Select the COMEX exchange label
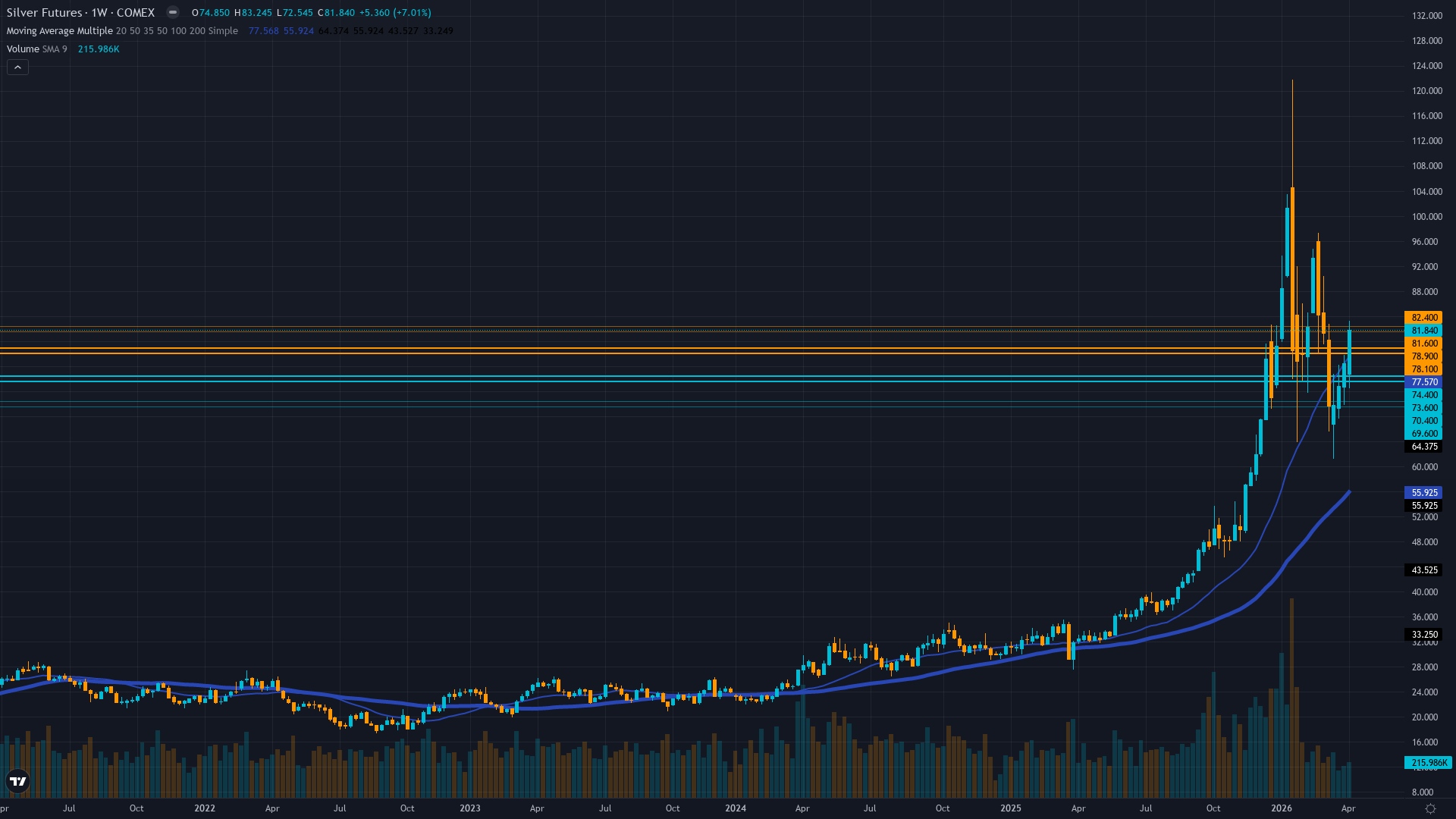The image size is (1456, 819). tap(135, 12)
